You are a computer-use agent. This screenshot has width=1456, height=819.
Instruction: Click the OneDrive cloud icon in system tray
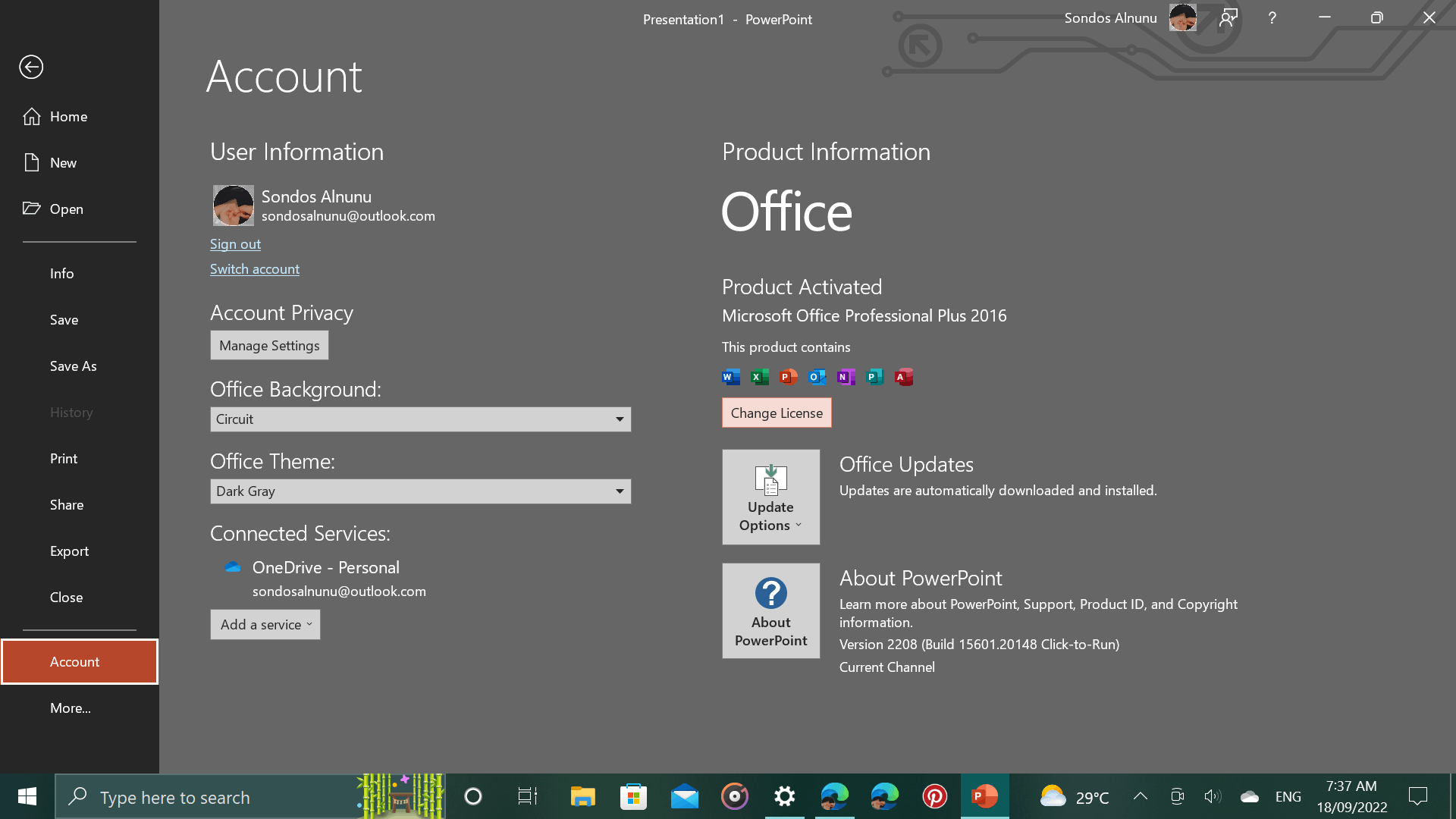tap(1249, 796)
